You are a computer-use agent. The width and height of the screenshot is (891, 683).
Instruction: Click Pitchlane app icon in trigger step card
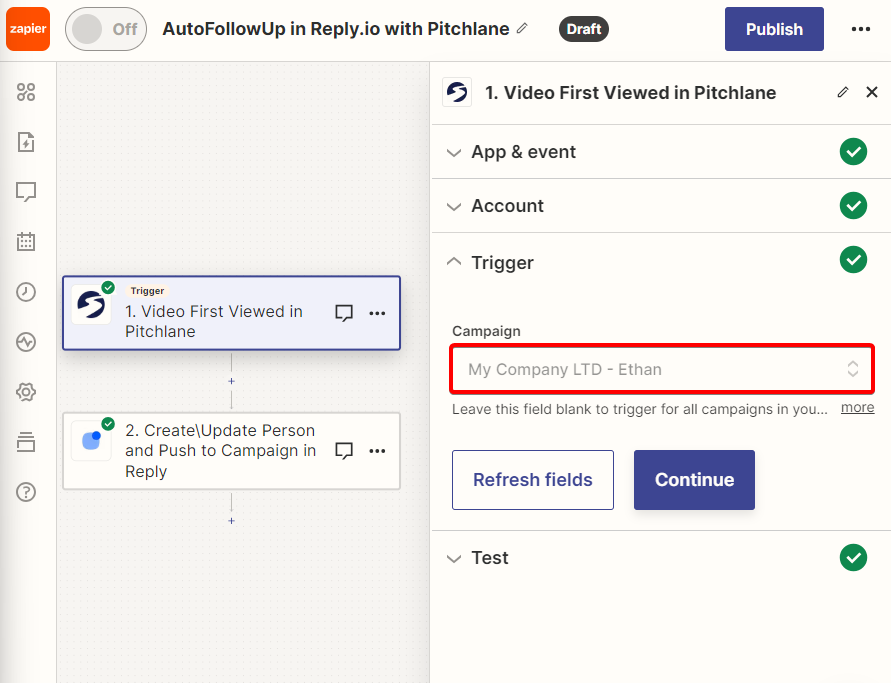[91, 304]
